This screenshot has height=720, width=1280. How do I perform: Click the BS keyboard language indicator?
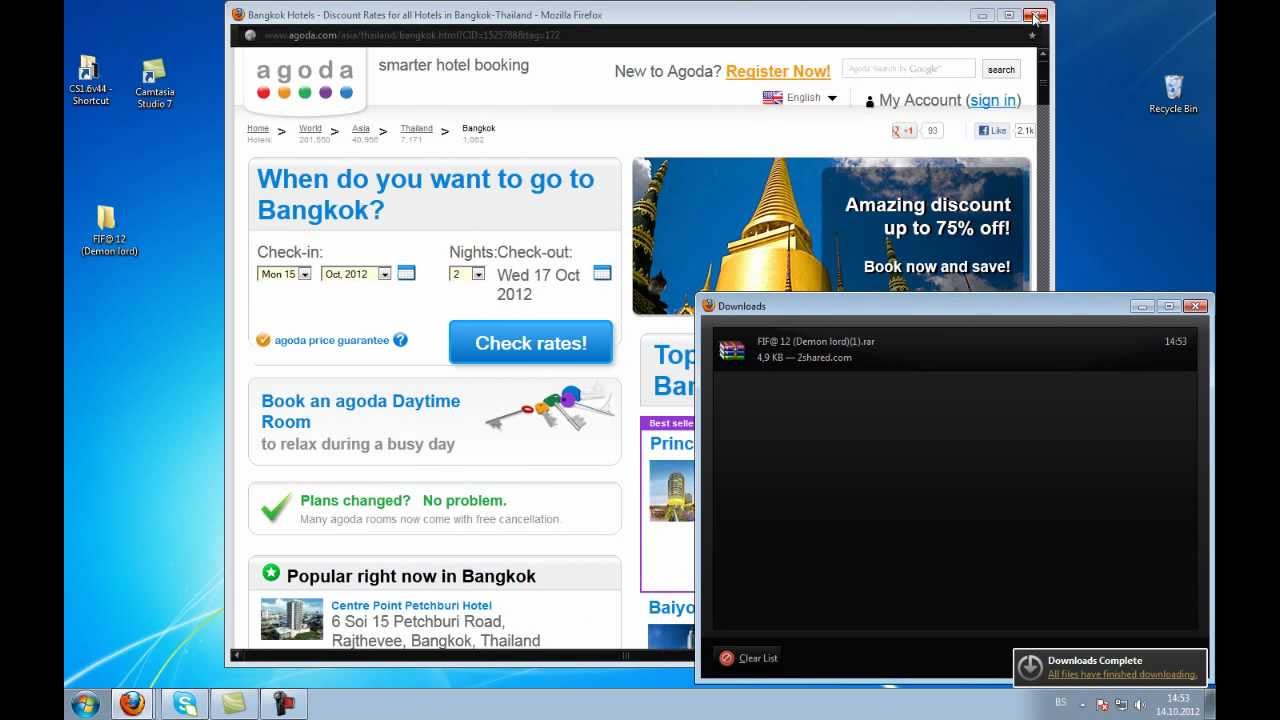[x=1061, y=703]
